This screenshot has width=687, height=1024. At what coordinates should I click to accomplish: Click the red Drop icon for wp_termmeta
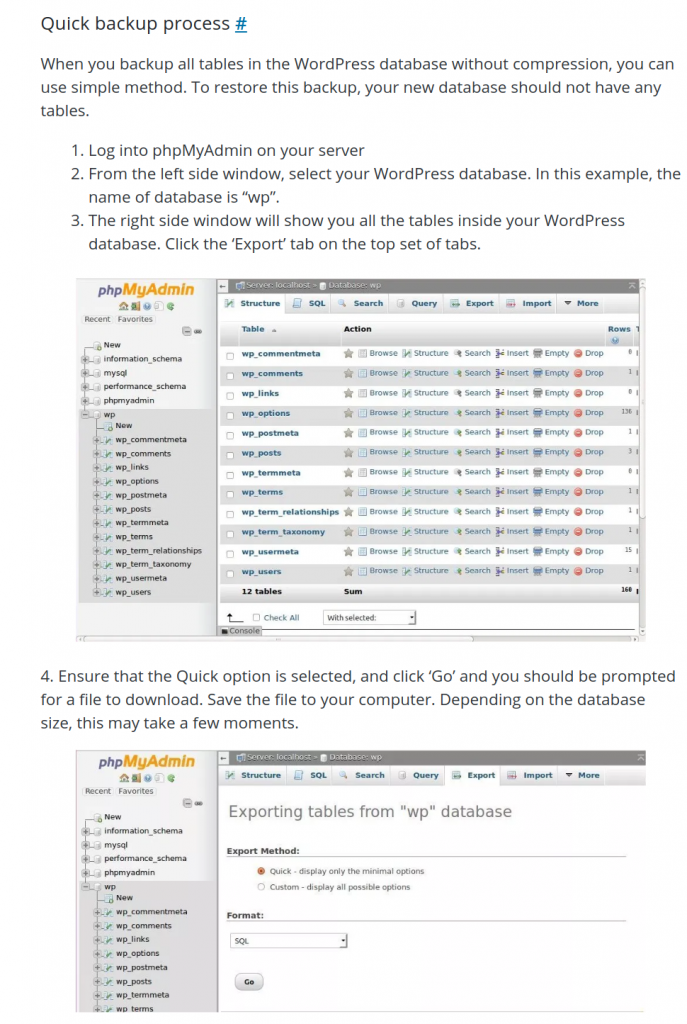pos(578,472)
